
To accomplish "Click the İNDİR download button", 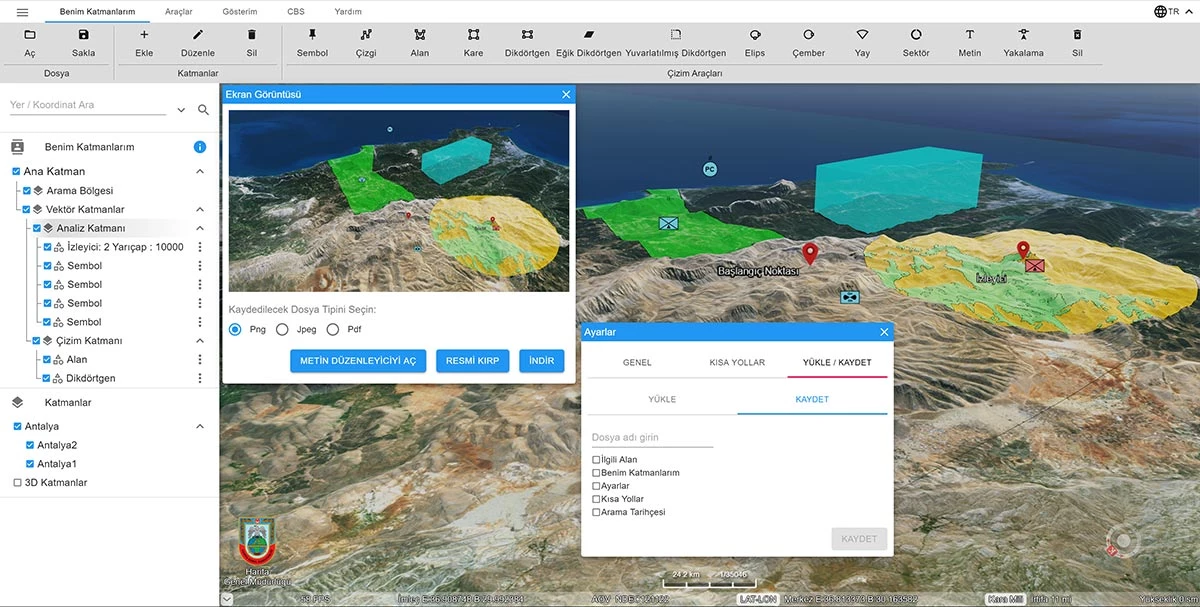I will tap(541, 361).
